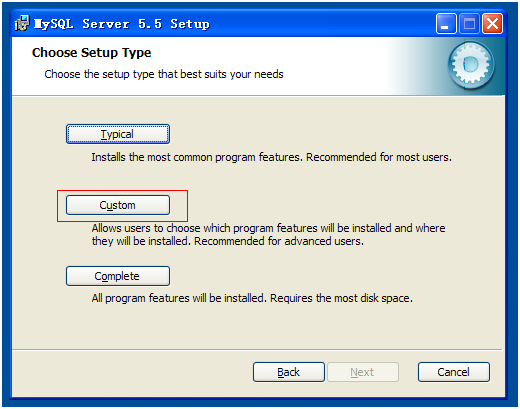Screen dimensions: 520x409
Task: Click the MySQL Server 5.5 Setup title text
Action: (122, 24)
